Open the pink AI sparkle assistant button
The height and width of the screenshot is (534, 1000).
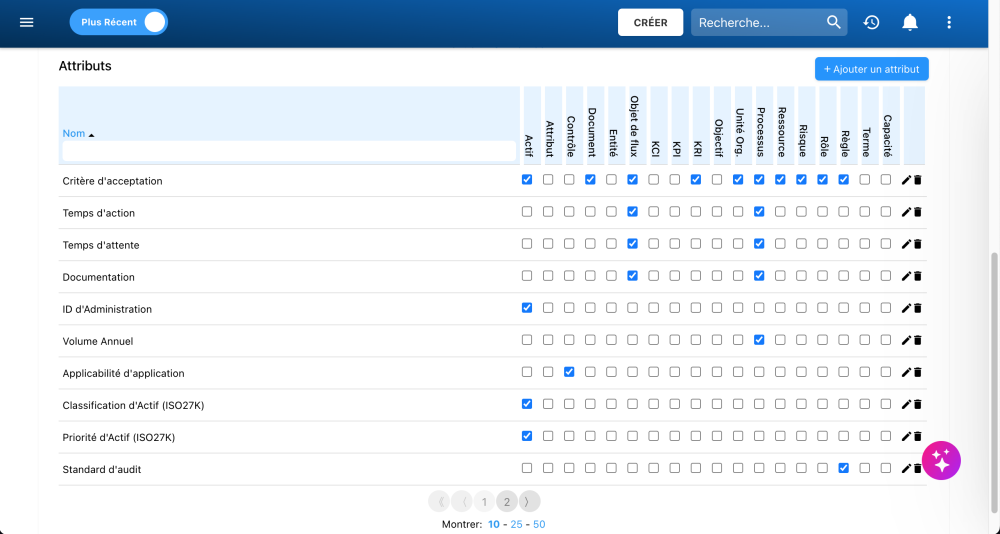click(941, 460)
